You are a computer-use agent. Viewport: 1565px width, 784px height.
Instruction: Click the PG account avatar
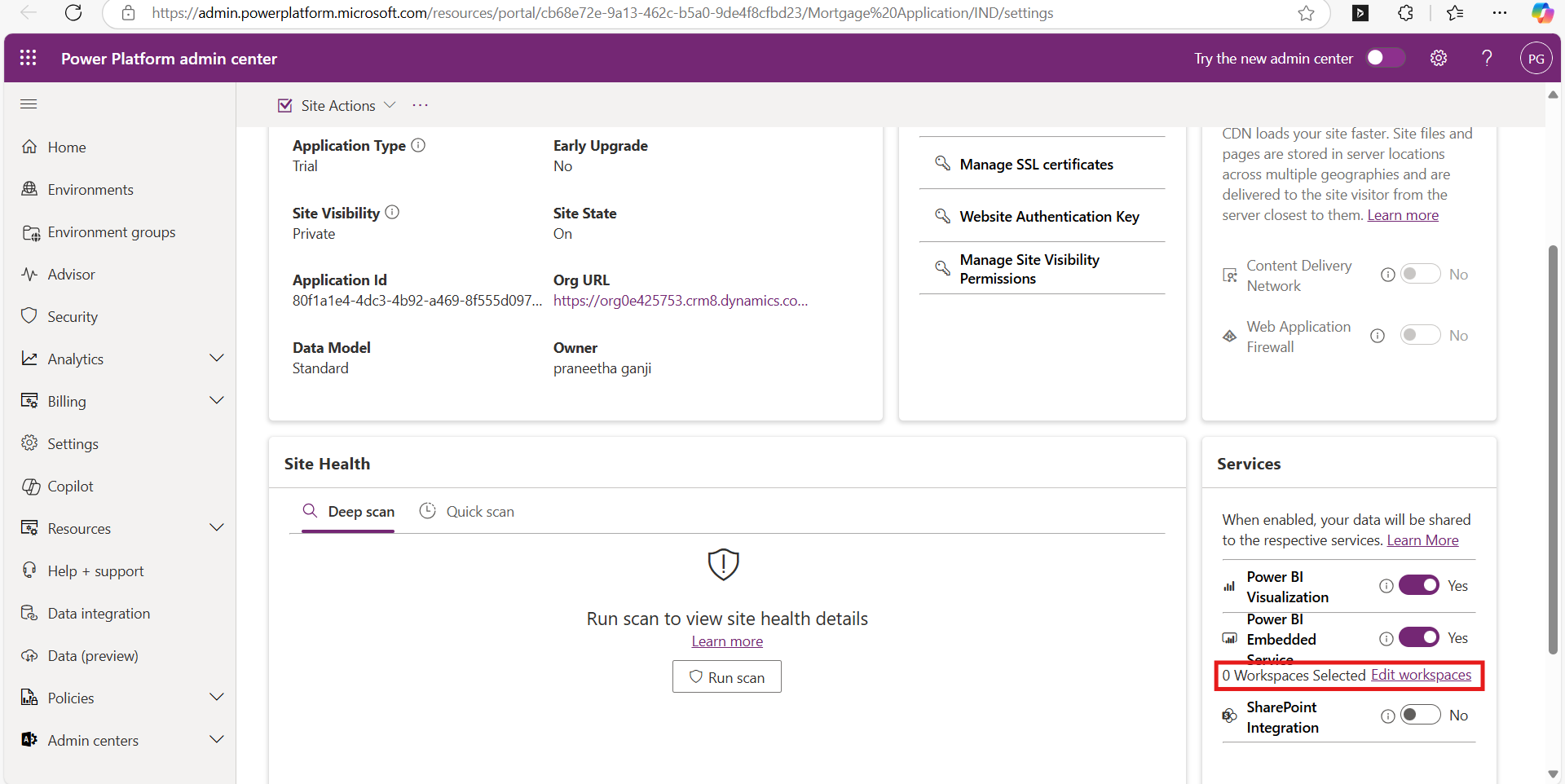(1536, 58)
